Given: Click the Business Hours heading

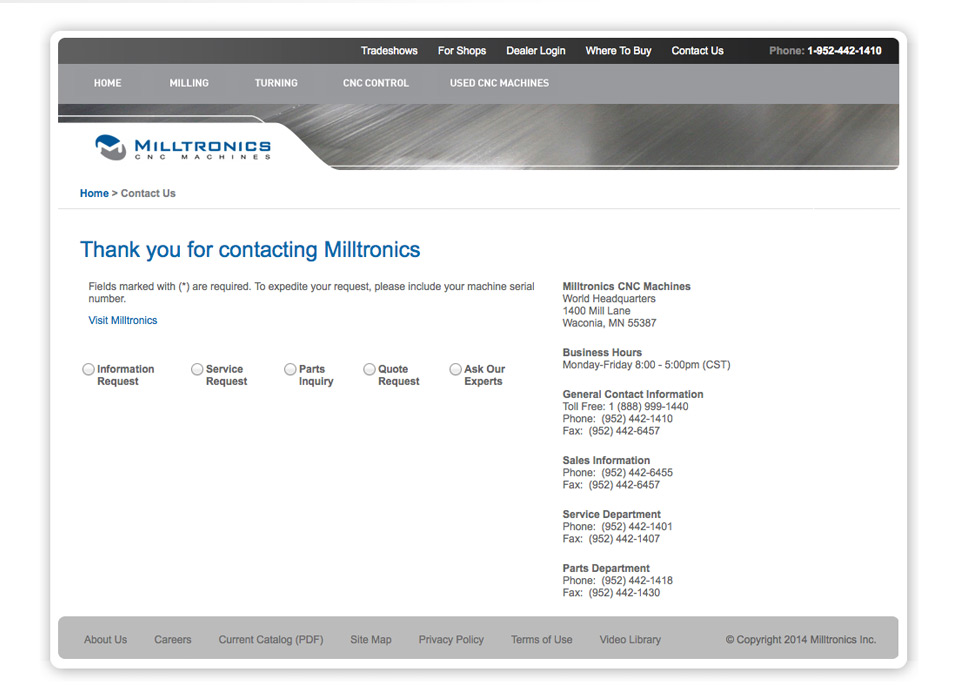Looking at the screenshot, I should 602,353.
